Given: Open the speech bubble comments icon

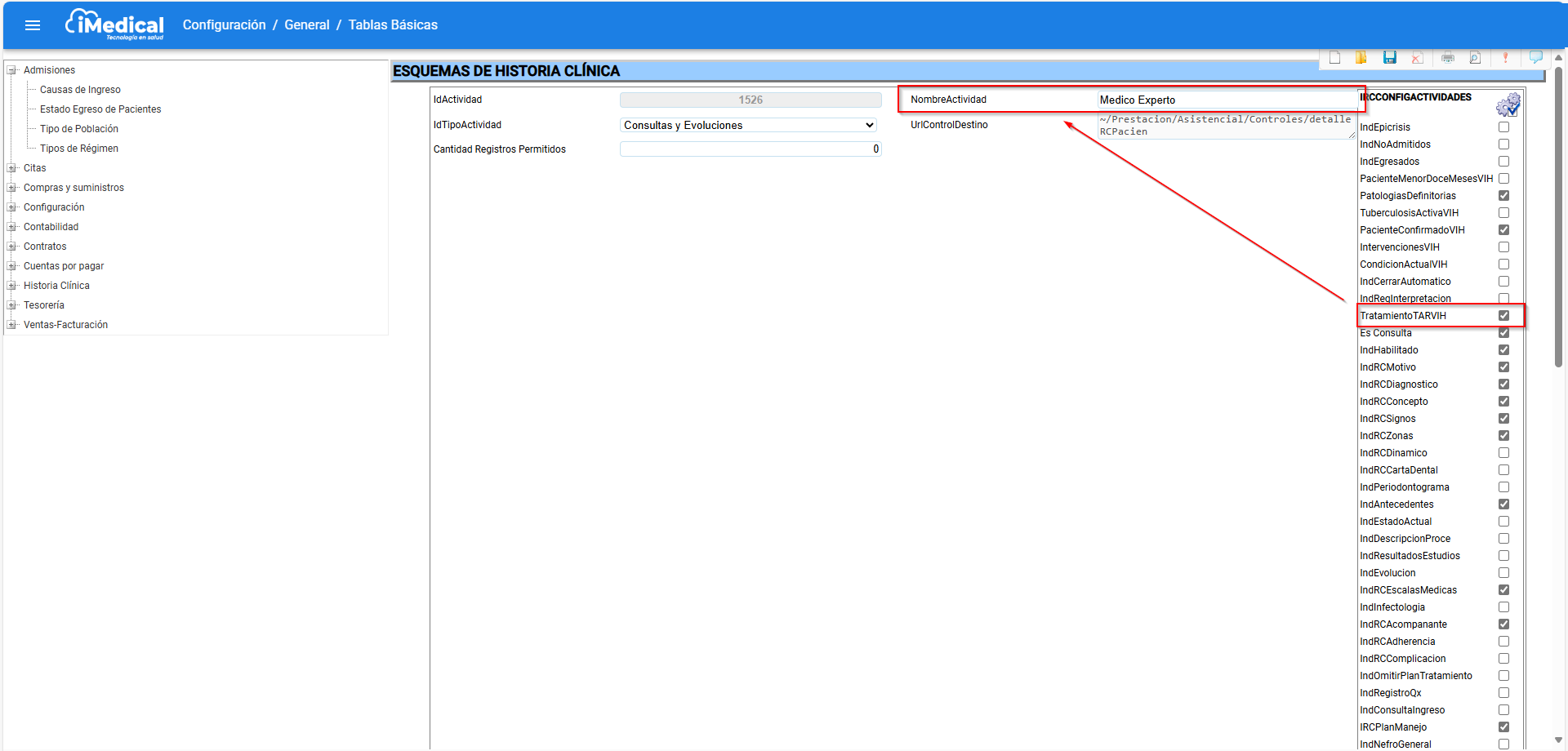Looking at the screenshot, I should [1535, 57].
